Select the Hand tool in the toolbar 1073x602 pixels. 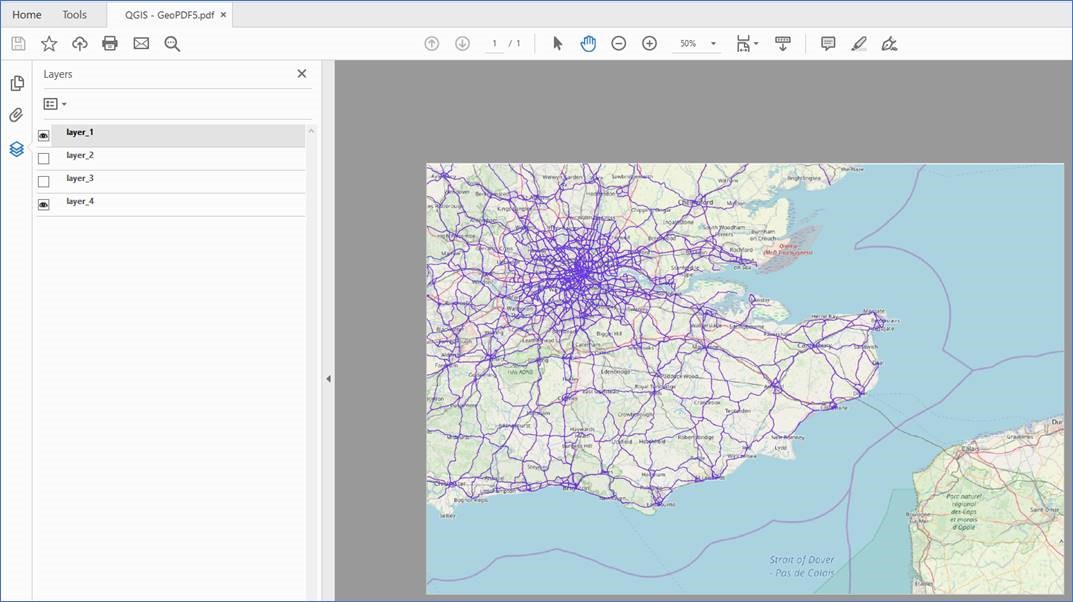click(588, 43)
